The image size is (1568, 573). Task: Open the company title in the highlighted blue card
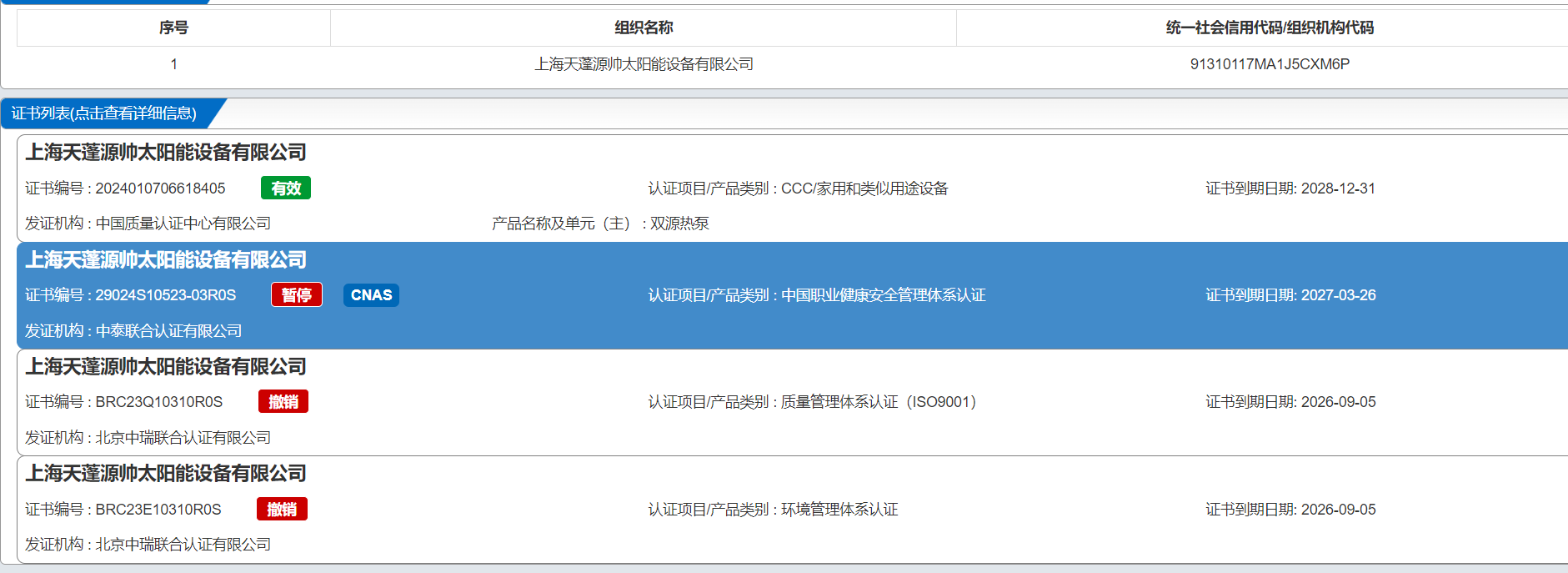pos(166,260)
